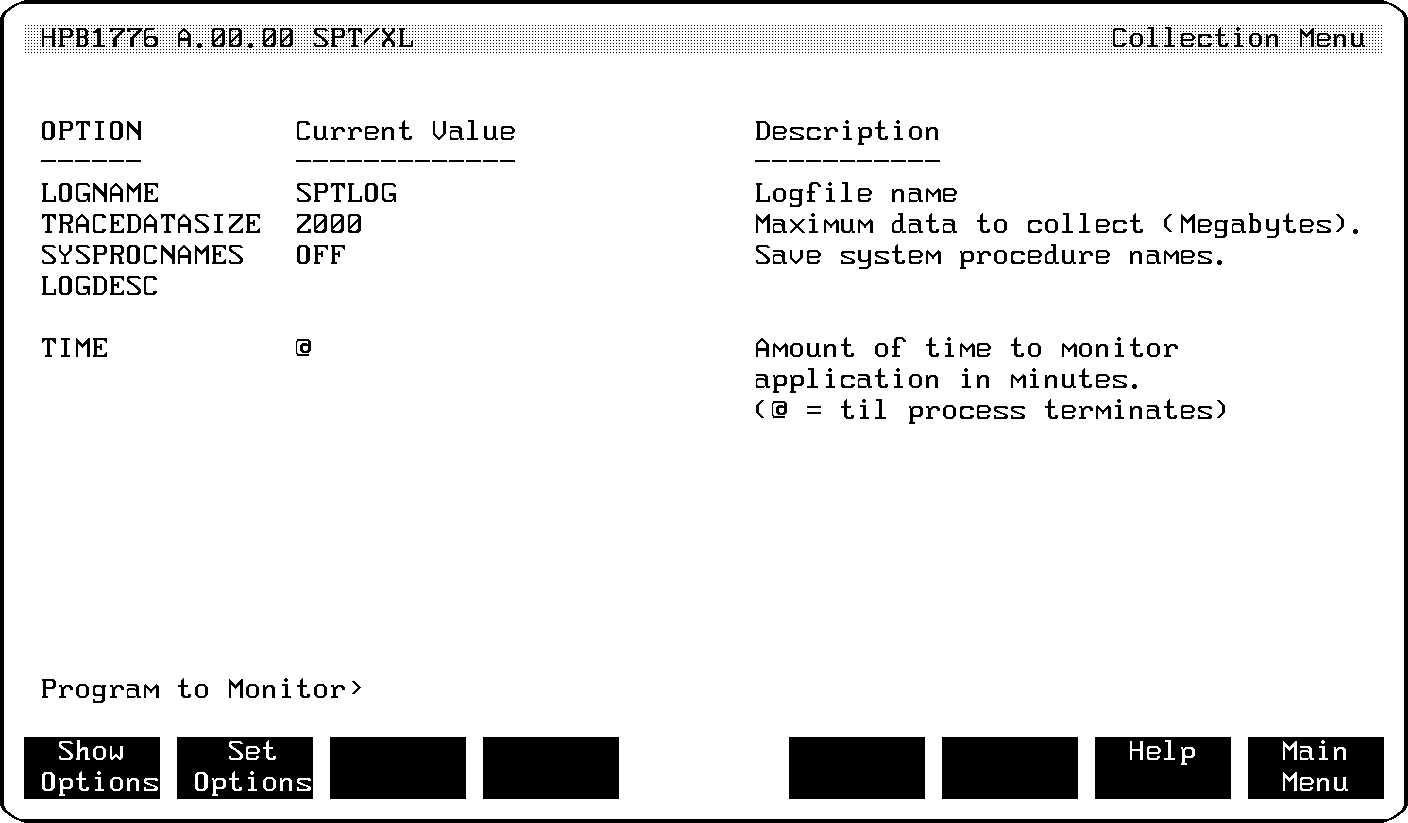Click the Collection Menu title
Image resolution: width=1408 pixels, height=823 pixels.
coord(1238,39)
